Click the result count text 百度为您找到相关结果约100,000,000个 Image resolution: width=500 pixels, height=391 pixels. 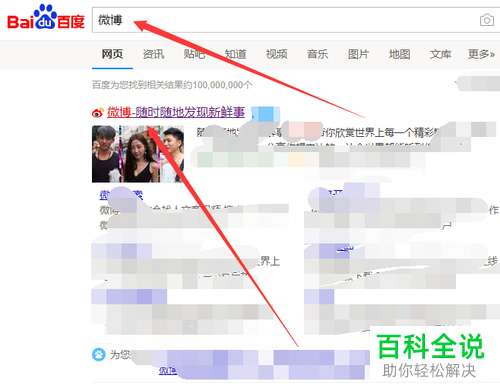click(172, 85)
